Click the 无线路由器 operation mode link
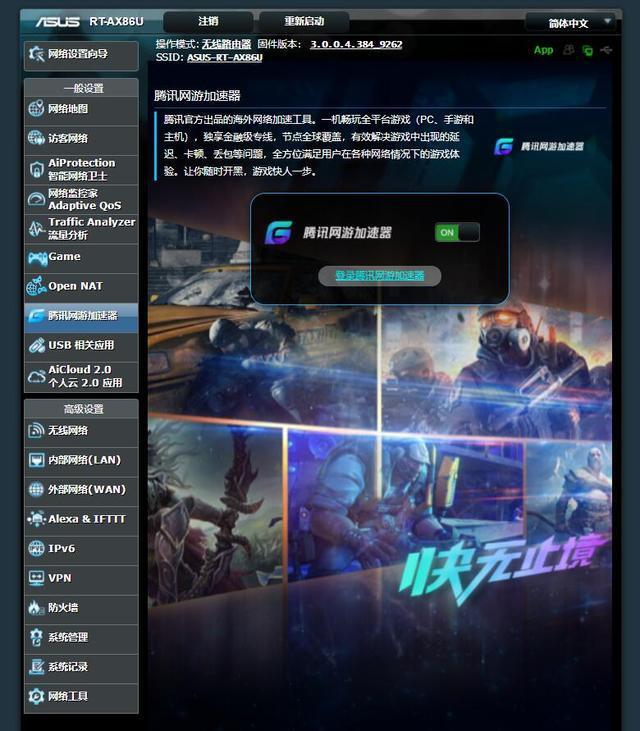Image resolution: width=640 pixels, height=731 pixels. coord(226,44)
